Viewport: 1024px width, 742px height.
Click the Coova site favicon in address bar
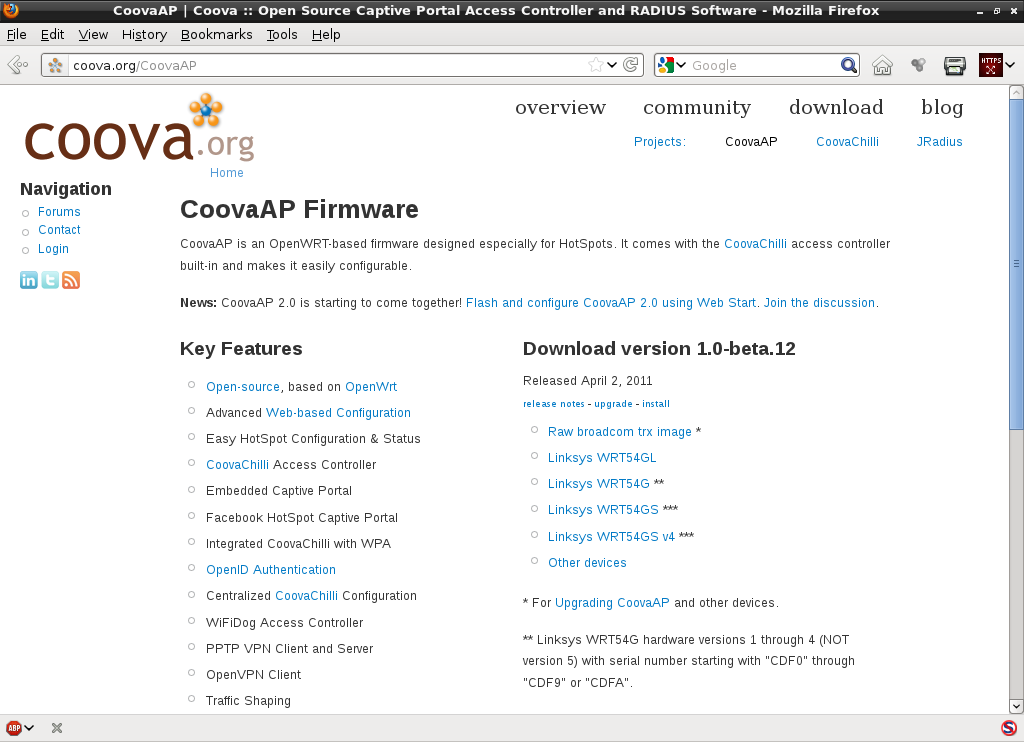point(56,65)
